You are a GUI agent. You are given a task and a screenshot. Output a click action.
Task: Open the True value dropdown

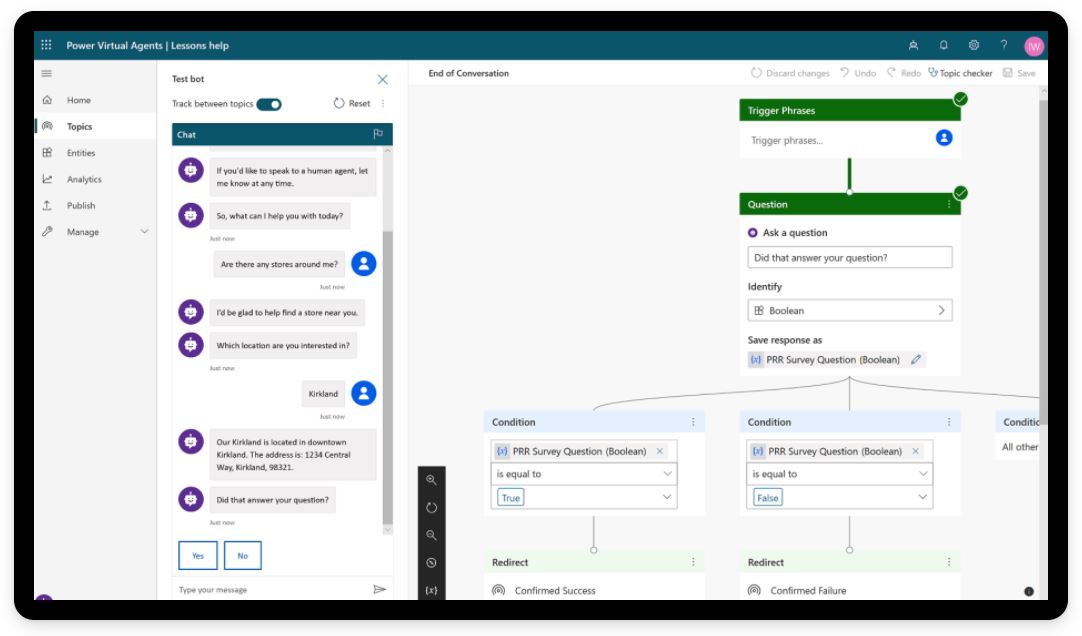click(584, 497)
